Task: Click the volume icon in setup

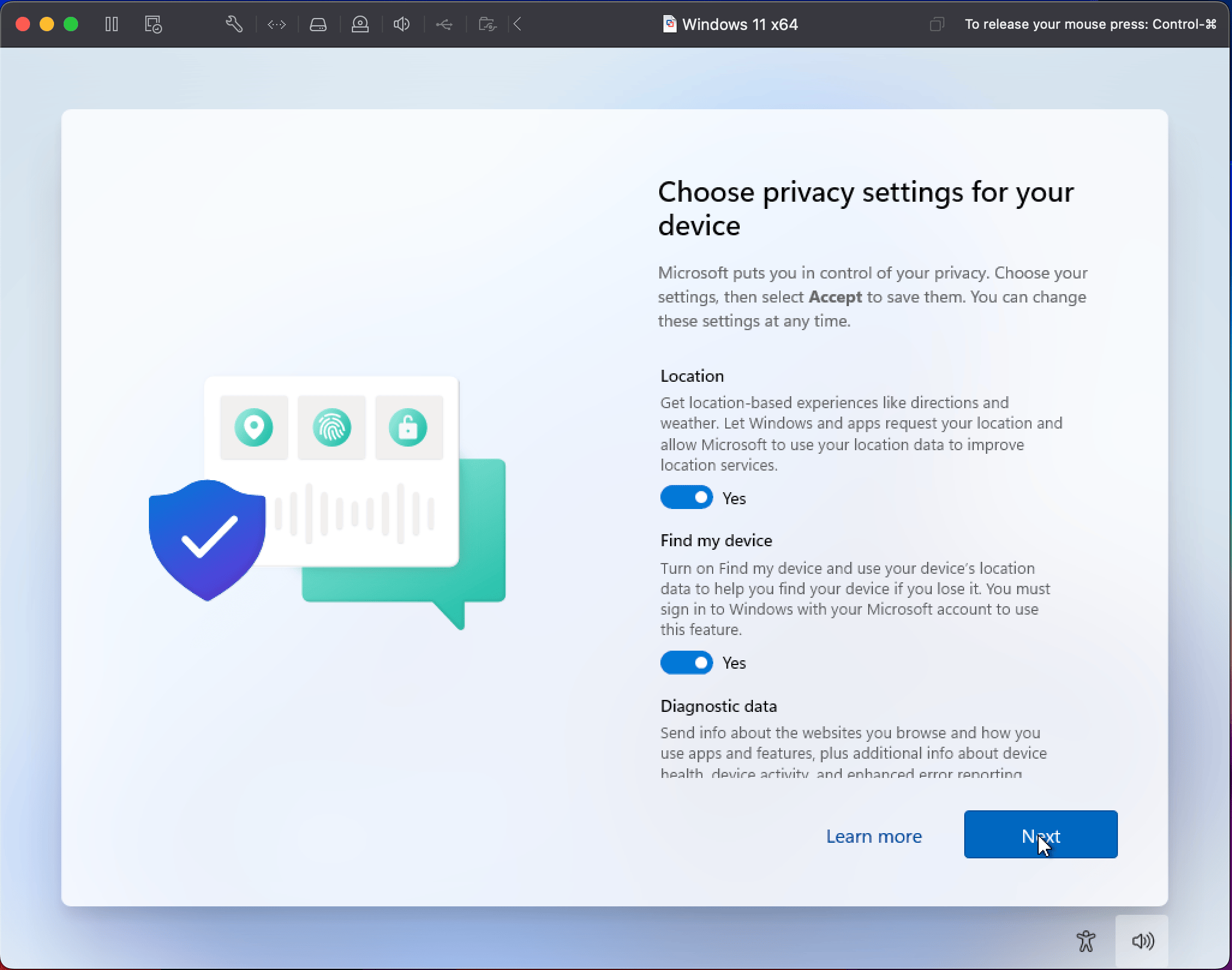Action: coord(1143,941)
